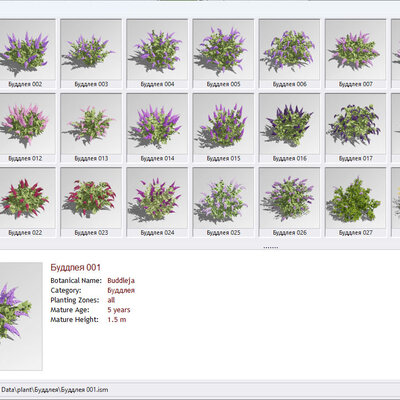
Task: Click the Planting Zones value all
Action: click(x=111, y=300)
